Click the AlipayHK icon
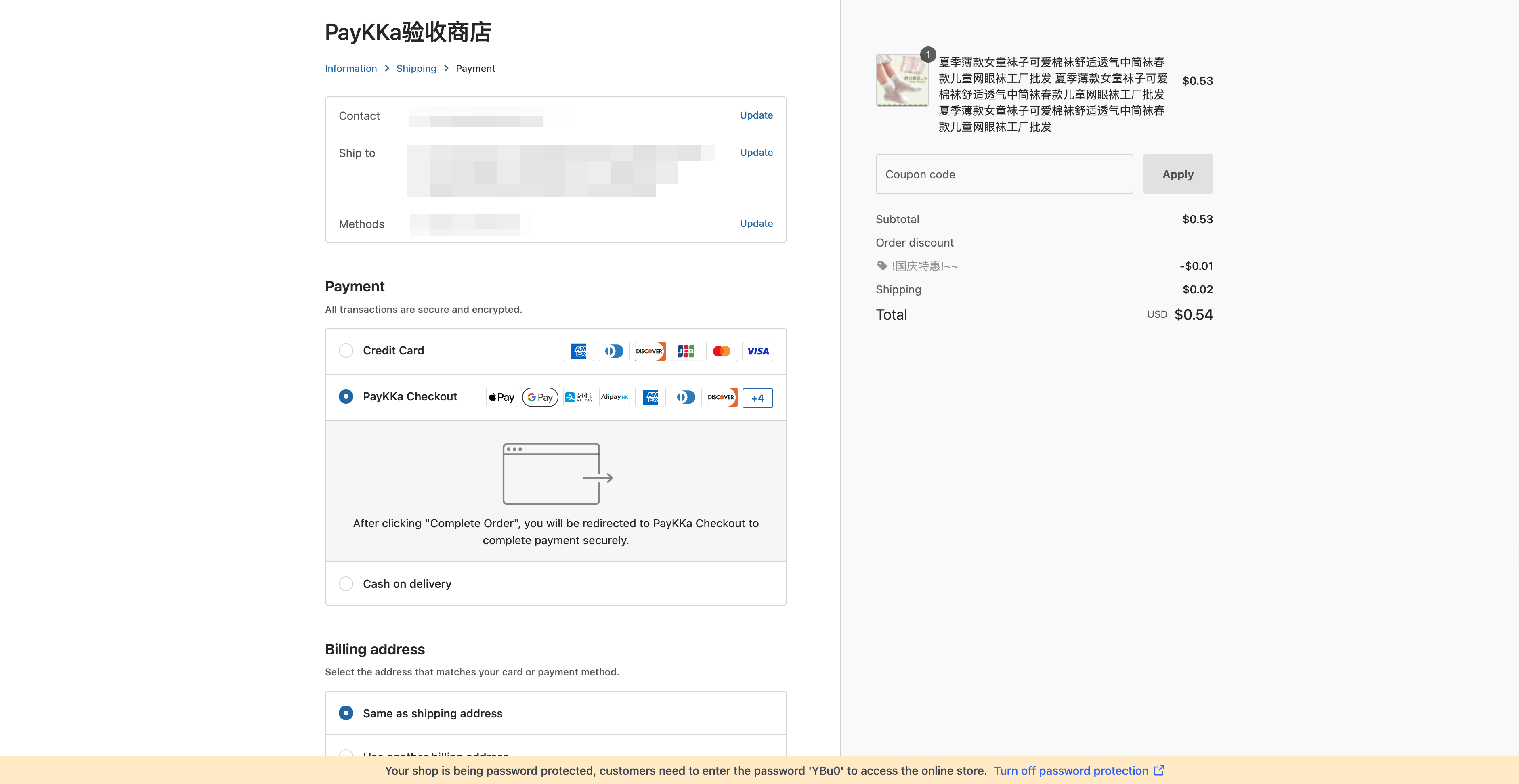This screenshot has width=1519, height=784. click(x=615, y=397)
